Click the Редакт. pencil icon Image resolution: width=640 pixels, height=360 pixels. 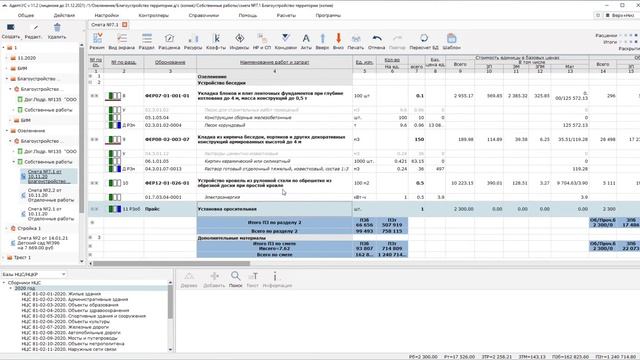[36, 27]
